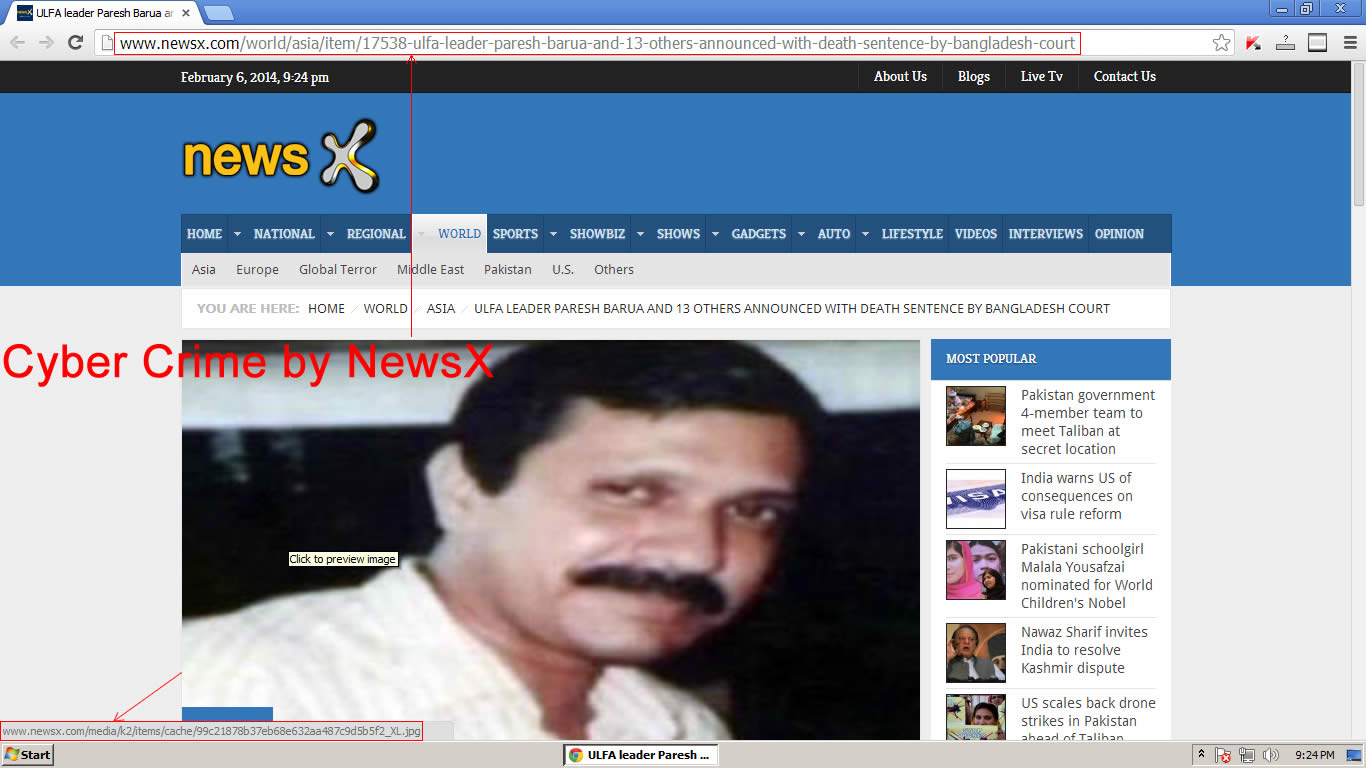Select the VIDEOS menu item
This screenshot has width=1366, height=768.
[x=975, y=233]
